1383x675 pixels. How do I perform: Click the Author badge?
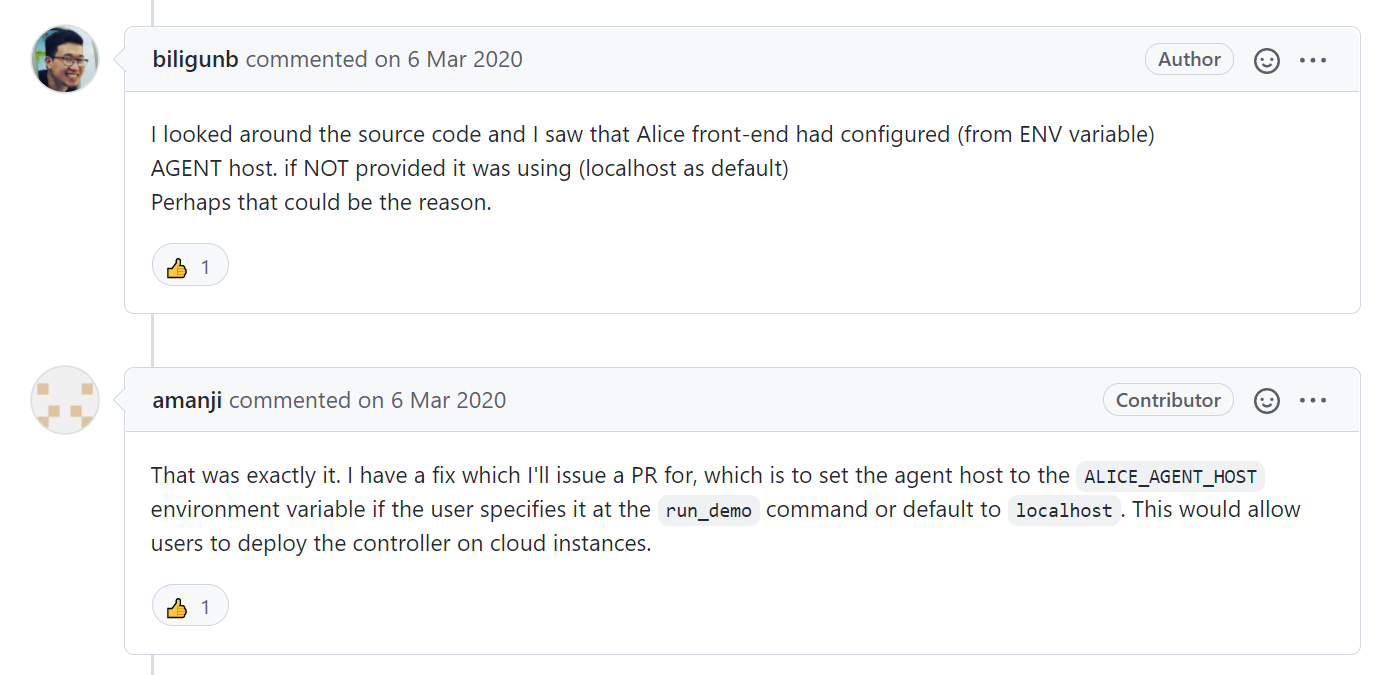1189,59
